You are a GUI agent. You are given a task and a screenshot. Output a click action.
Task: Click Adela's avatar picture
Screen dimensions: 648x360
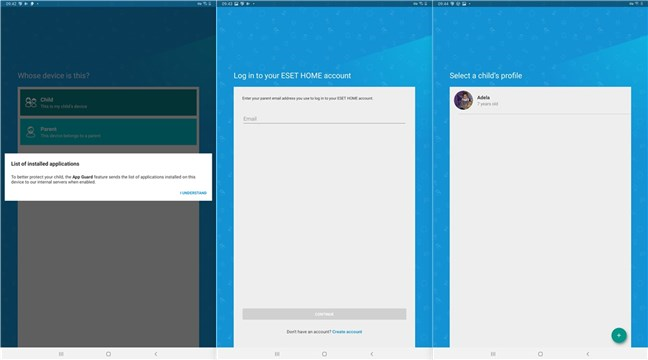pos(463,100)
